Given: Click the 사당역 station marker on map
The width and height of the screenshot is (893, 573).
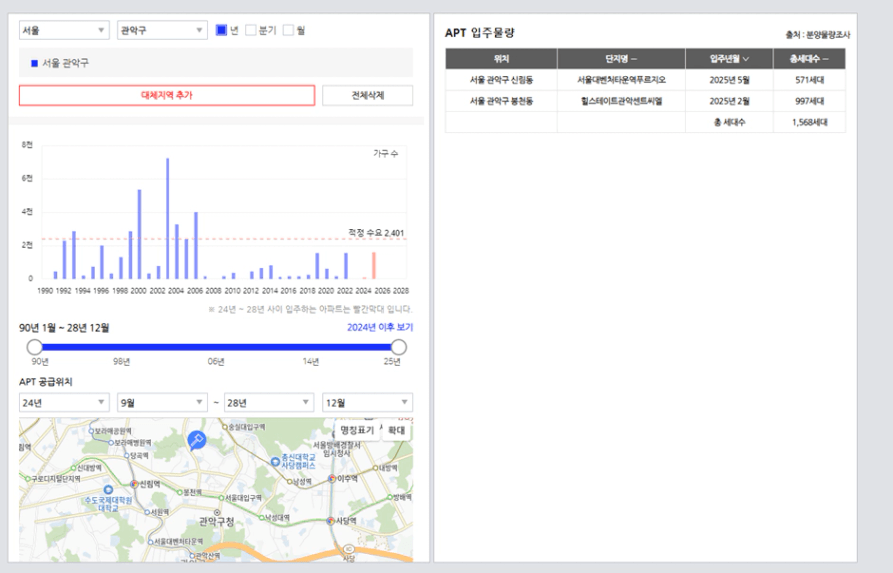Looking at the screenshot, I should (330, 521).
